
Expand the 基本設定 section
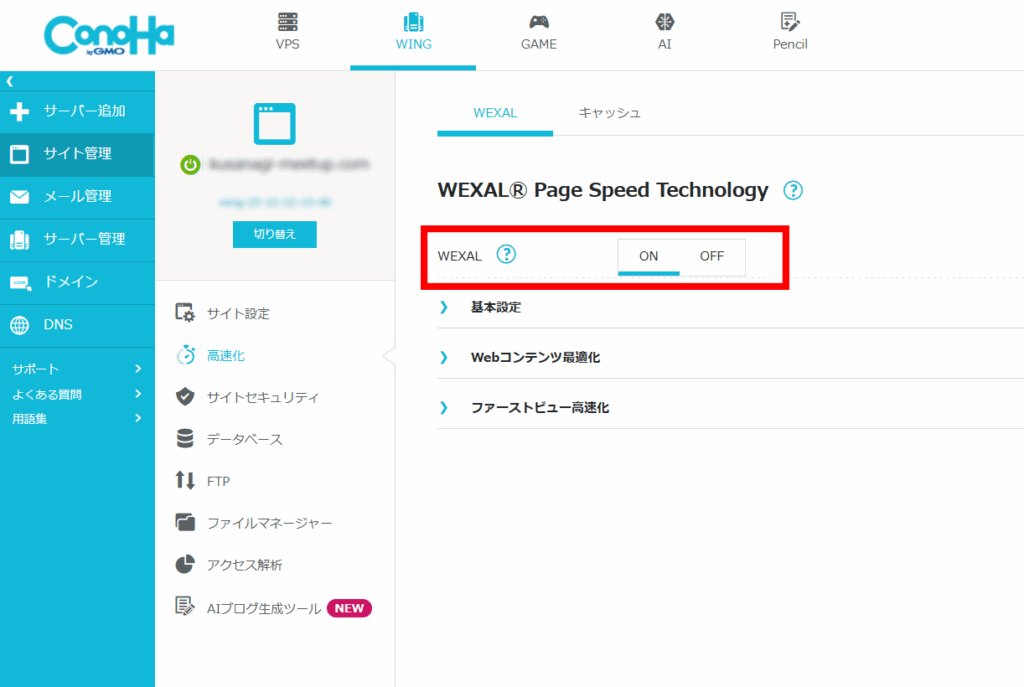click(495, 307)
